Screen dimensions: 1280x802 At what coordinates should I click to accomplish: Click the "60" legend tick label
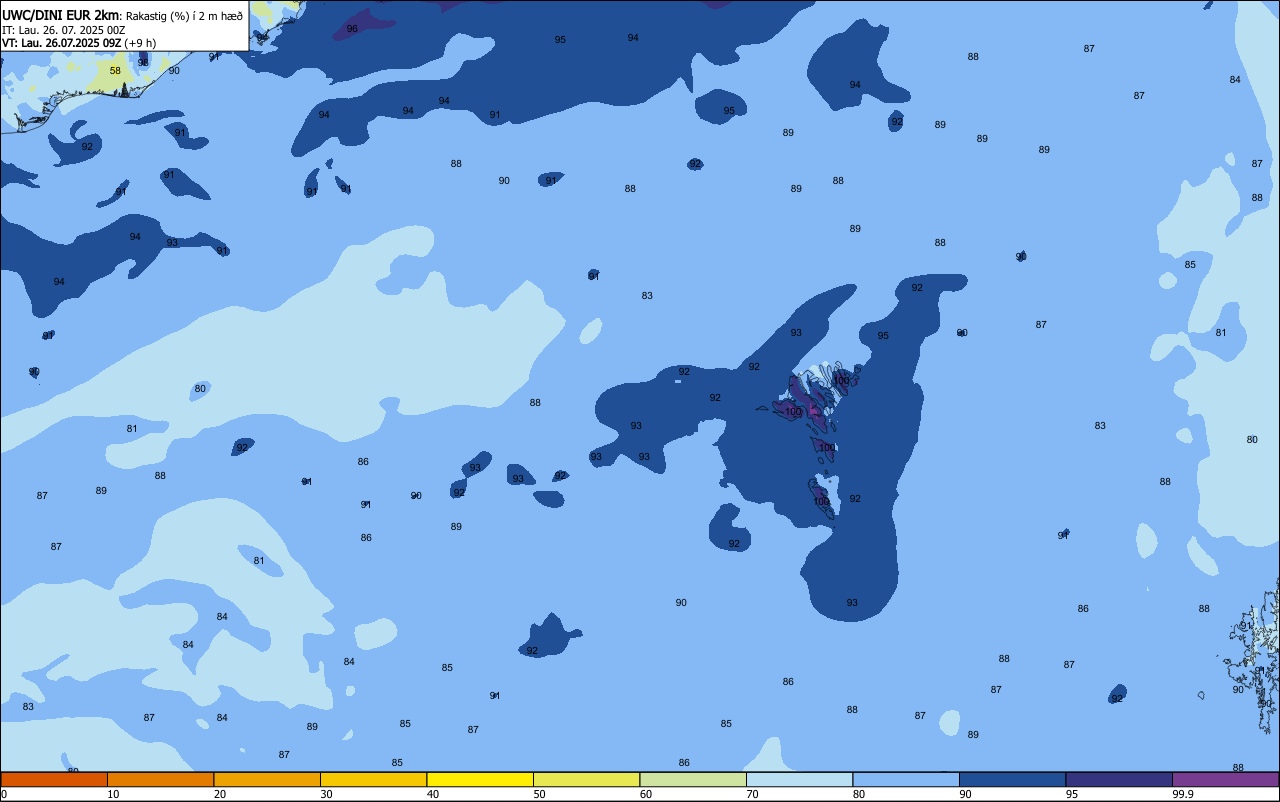click(646, 794)
